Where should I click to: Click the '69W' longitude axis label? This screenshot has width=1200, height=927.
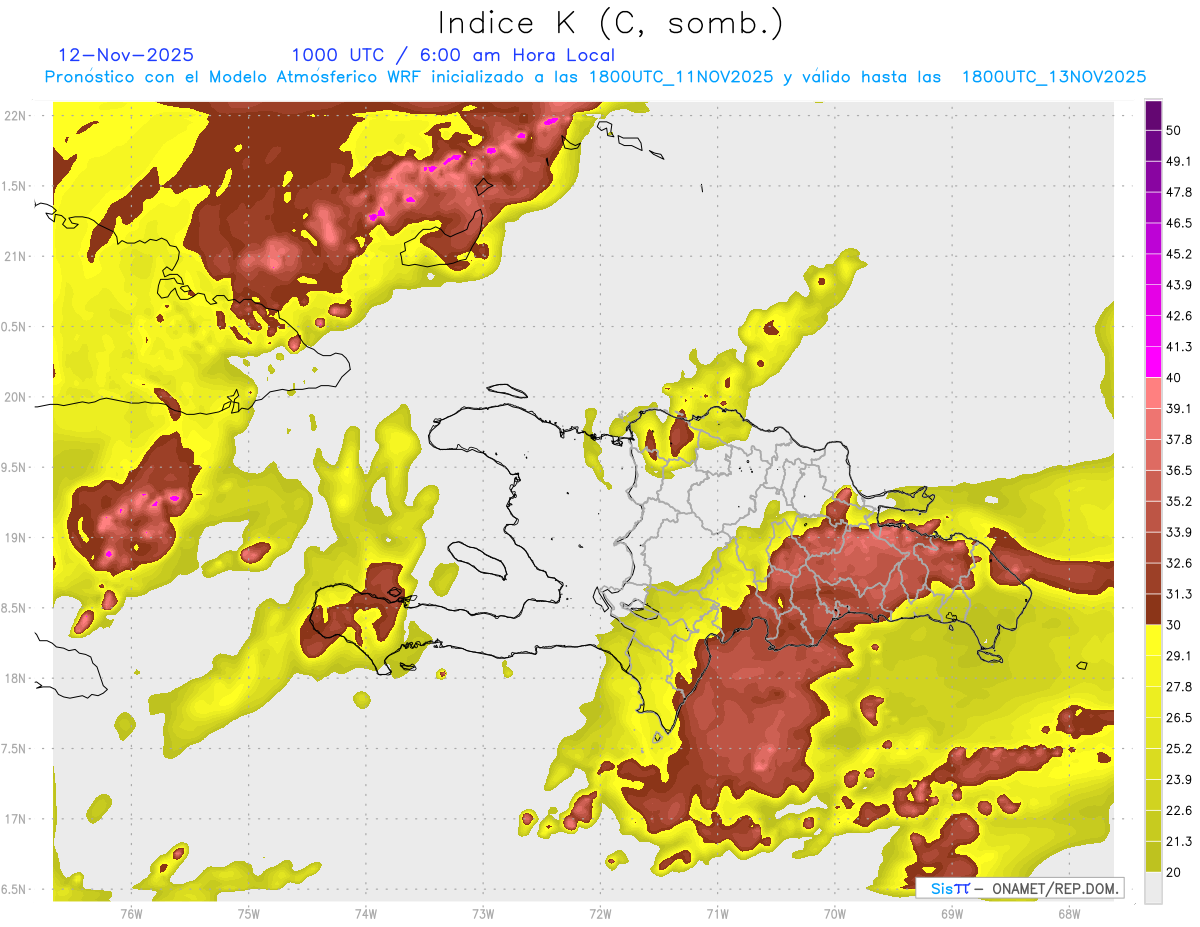952,914
